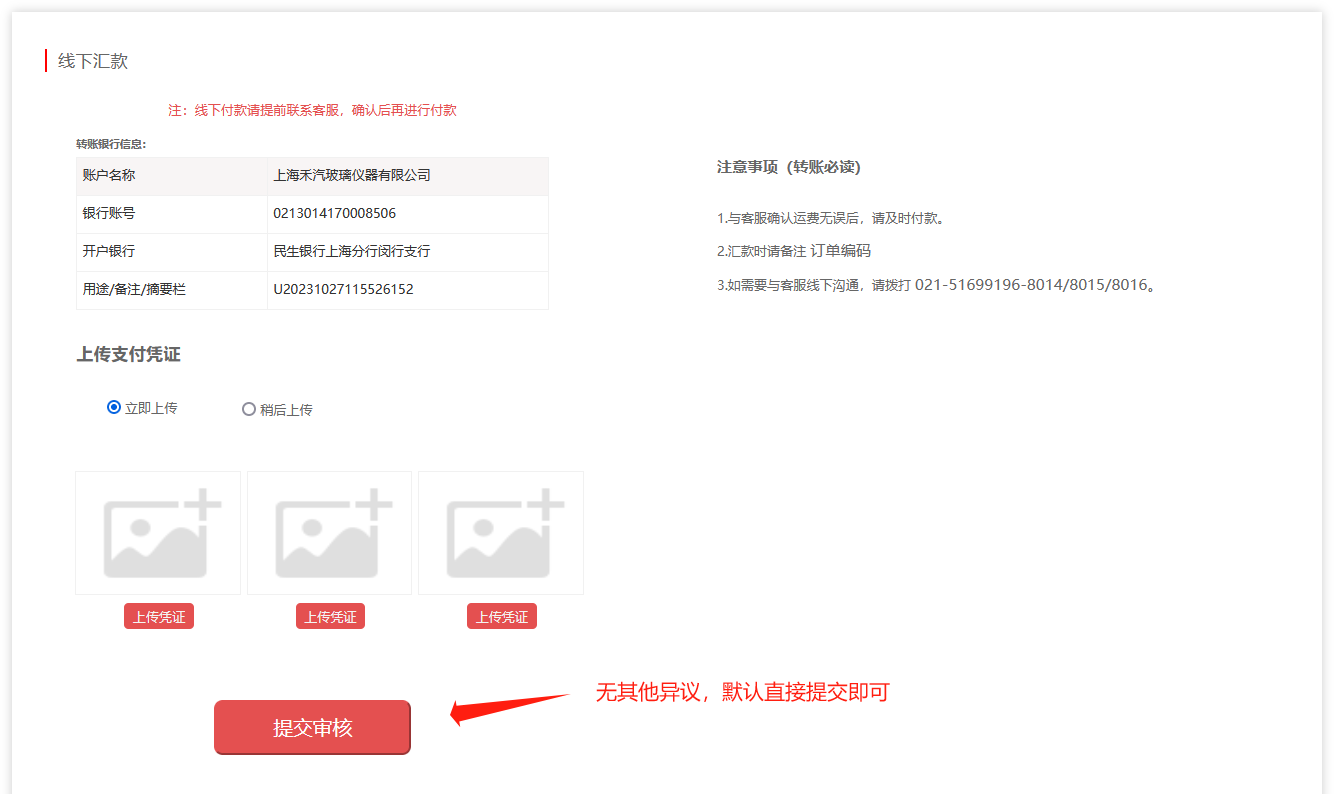This screenshot has width=1340, height=794.
Task: Click the bank branch 民生银行上海分行闵行支行
Action: tap(351, 251)
